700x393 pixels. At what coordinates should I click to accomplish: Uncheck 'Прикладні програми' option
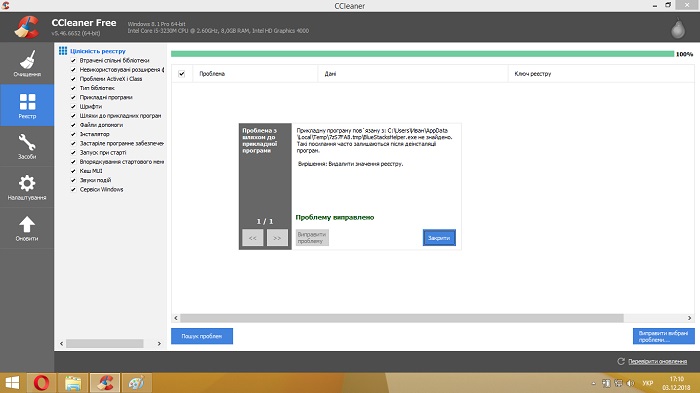tap(73, 97)
